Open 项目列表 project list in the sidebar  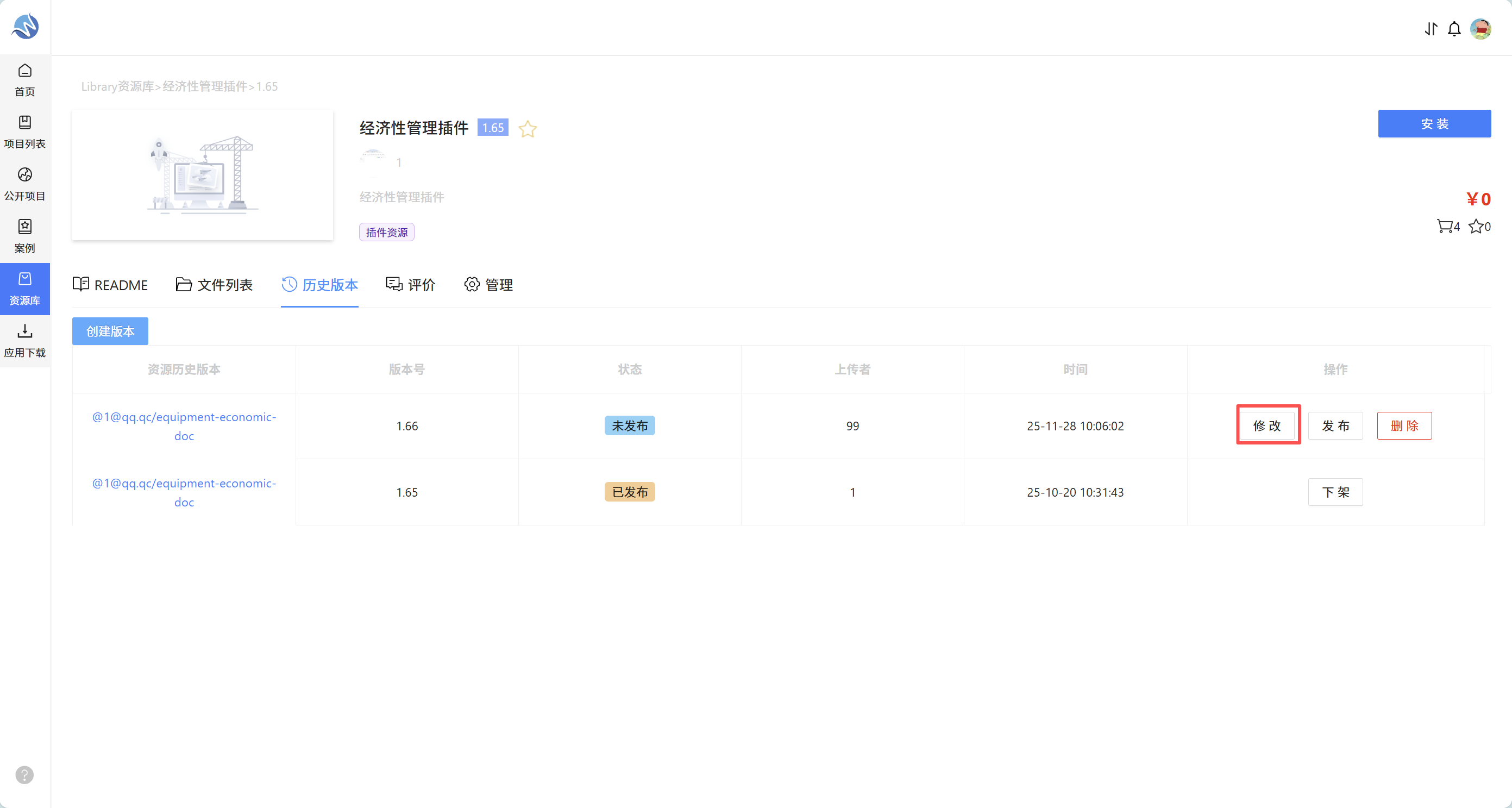24,132
